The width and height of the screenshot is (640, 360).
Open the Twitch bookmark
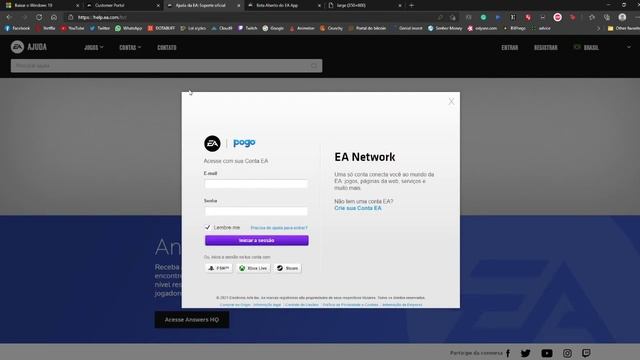coord(248,28)
